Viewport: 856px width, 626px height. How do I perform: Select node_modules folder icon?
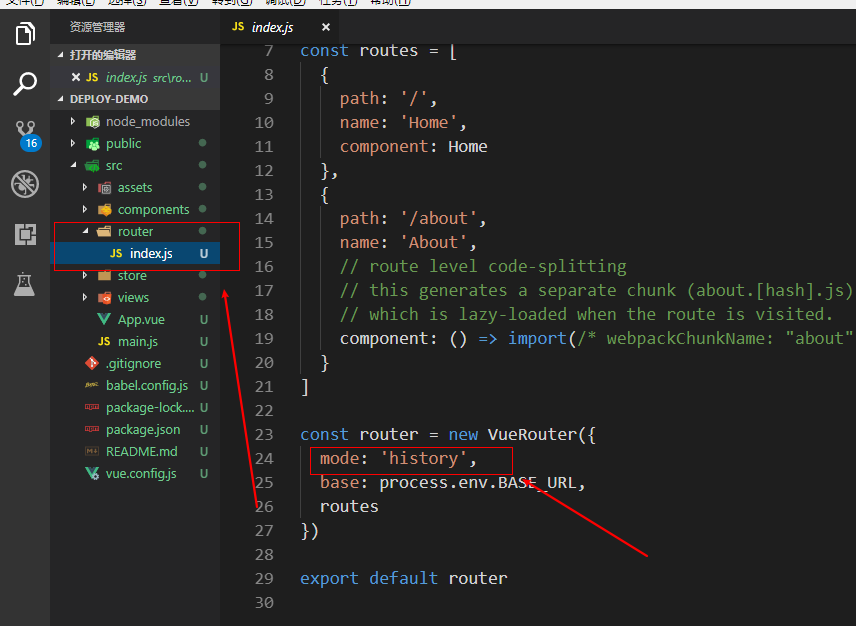[93, 122]
